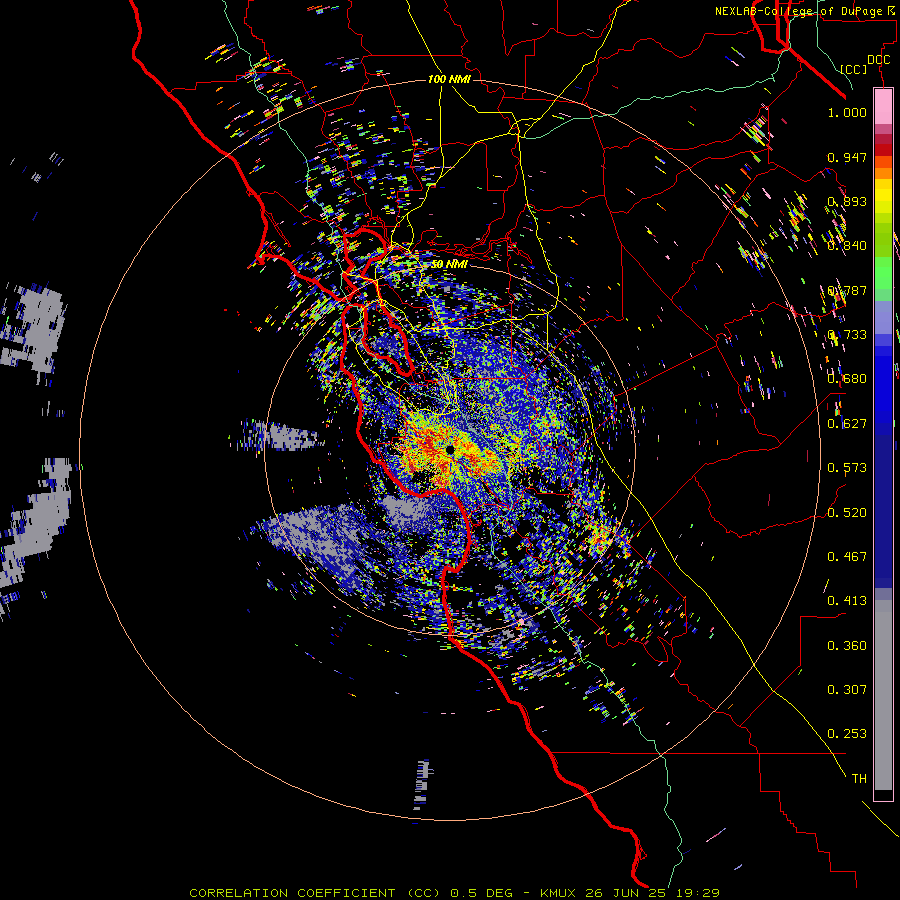Click the [CC] product label above the scale
Screen dimensions: 900x900
854,69
